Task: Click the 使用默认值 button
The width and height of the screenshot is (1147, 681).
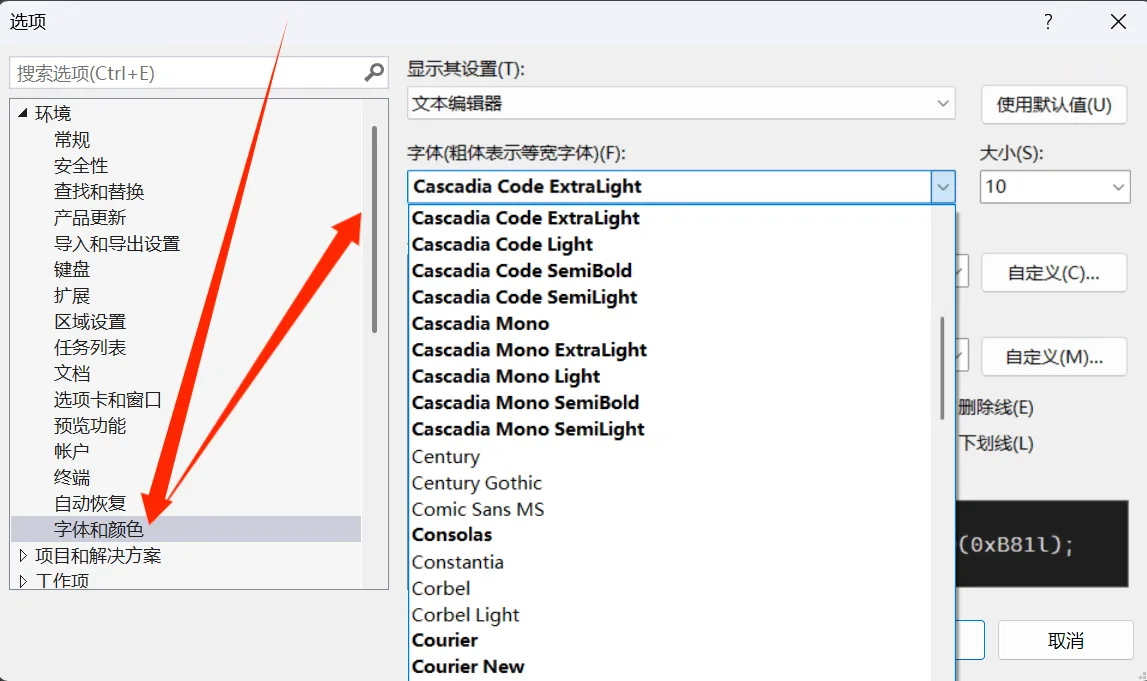Action: tap(1054, 104)
